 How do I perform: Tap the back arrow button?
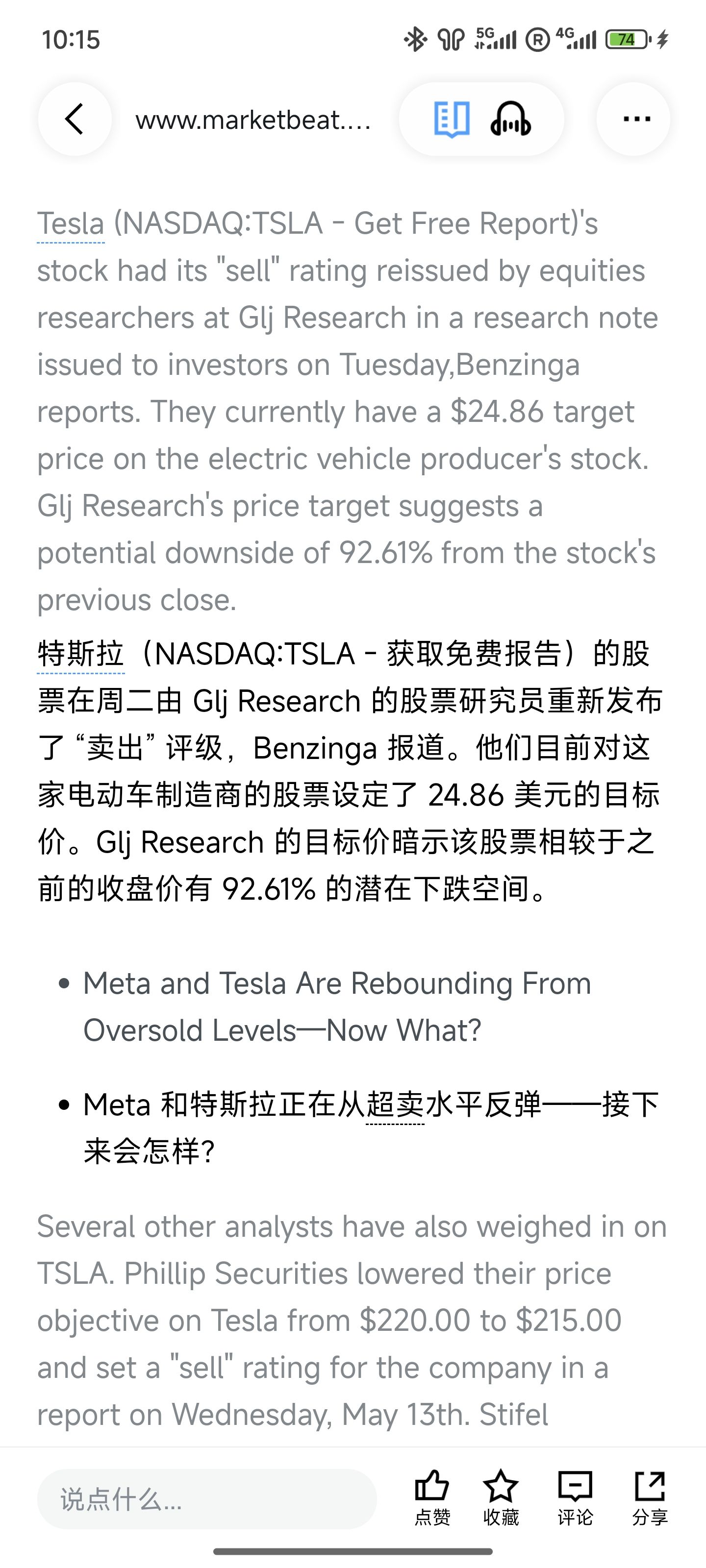[x=75, y=119]
